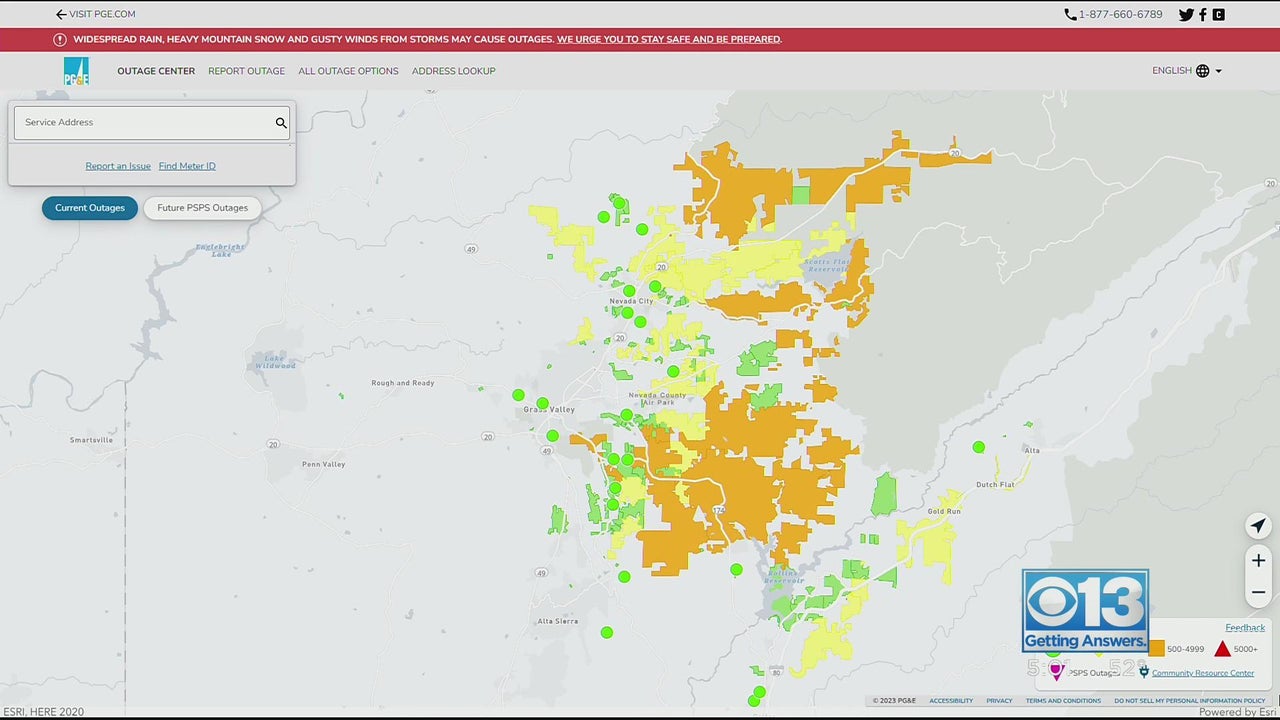Zoom in the map with plus button
This screenshot has width=1280, height=720.
[1258, 561]
